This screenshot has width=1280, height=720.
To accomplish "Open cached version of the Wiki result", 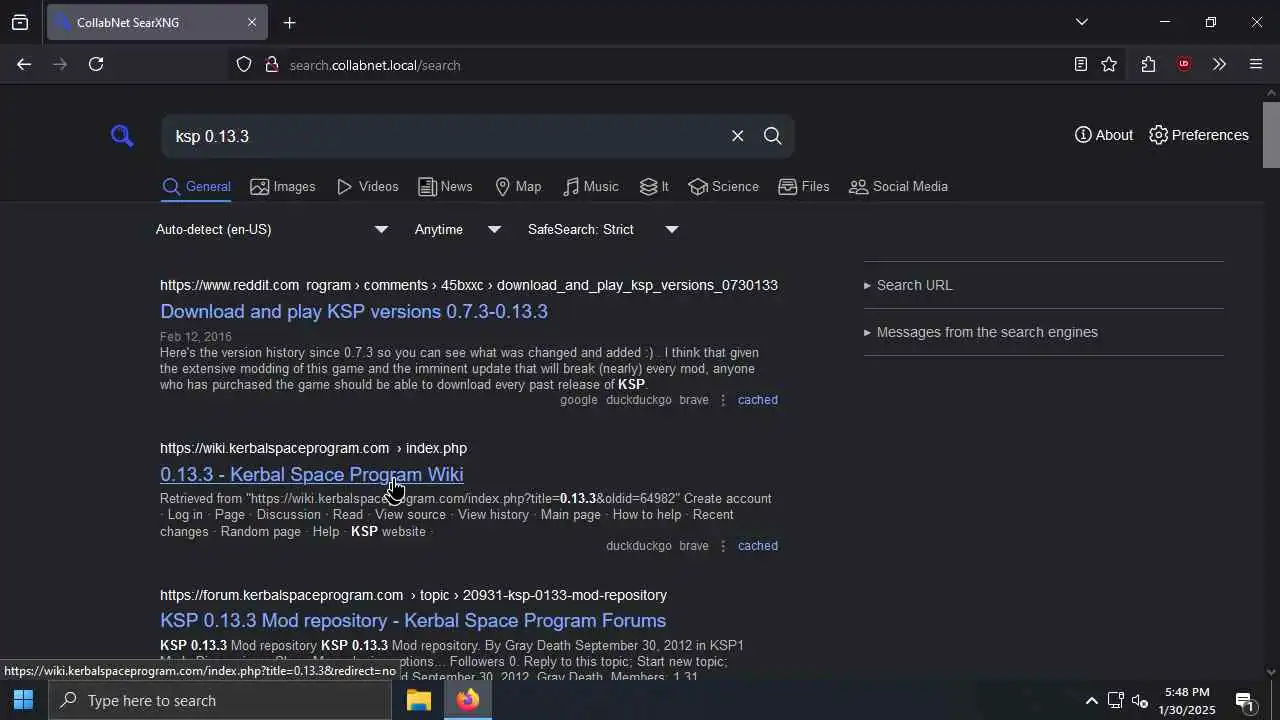I will click(x=757, y=546).
